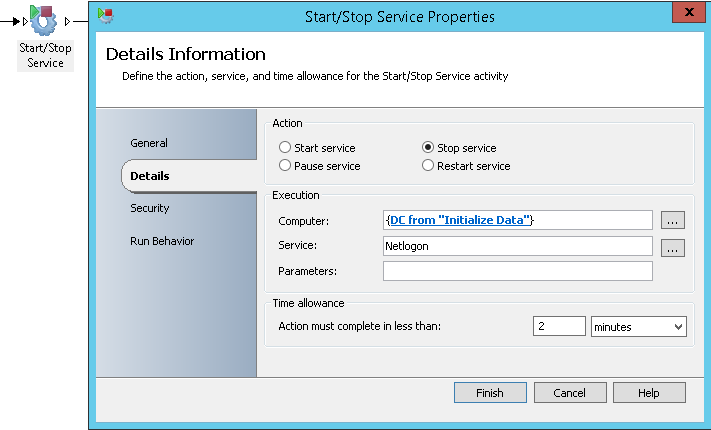Click the time allowance value field
This screenshot has width=711, height=430.
pyautogui.click(x=559, y=326)
